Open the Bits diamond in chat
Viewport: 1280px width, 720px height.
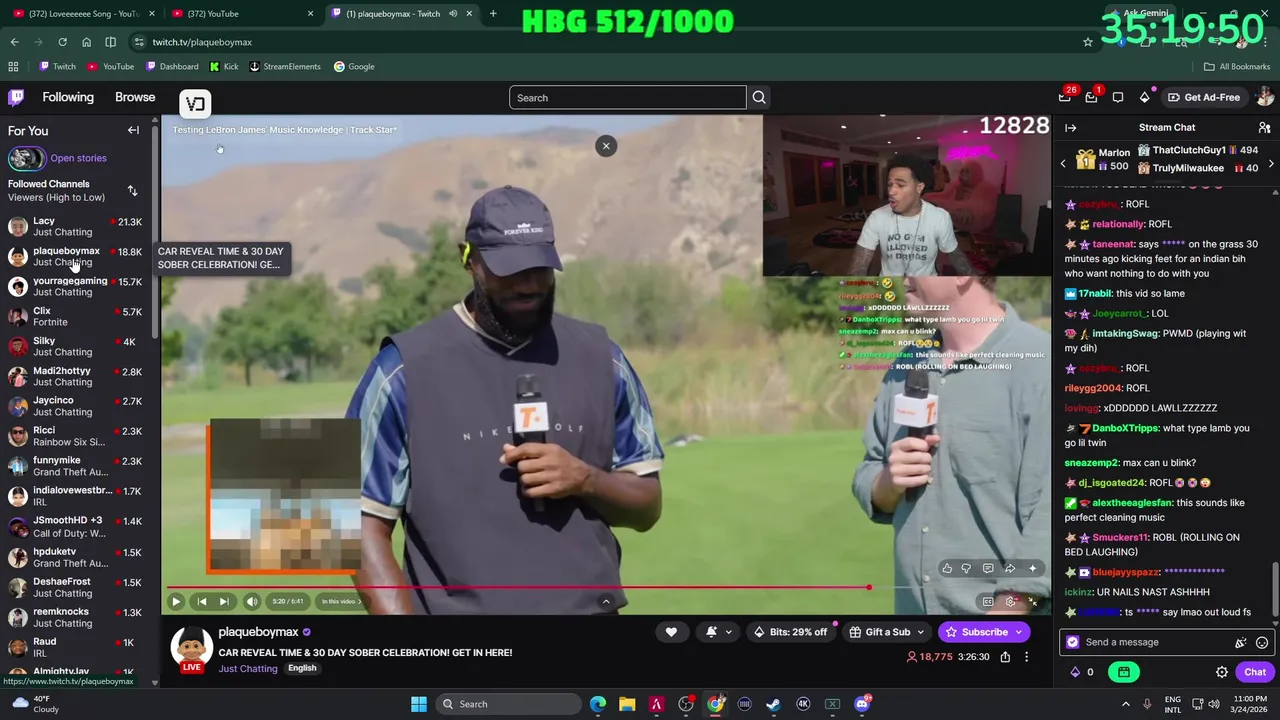pyautogui.click(x=1075, y=672)
